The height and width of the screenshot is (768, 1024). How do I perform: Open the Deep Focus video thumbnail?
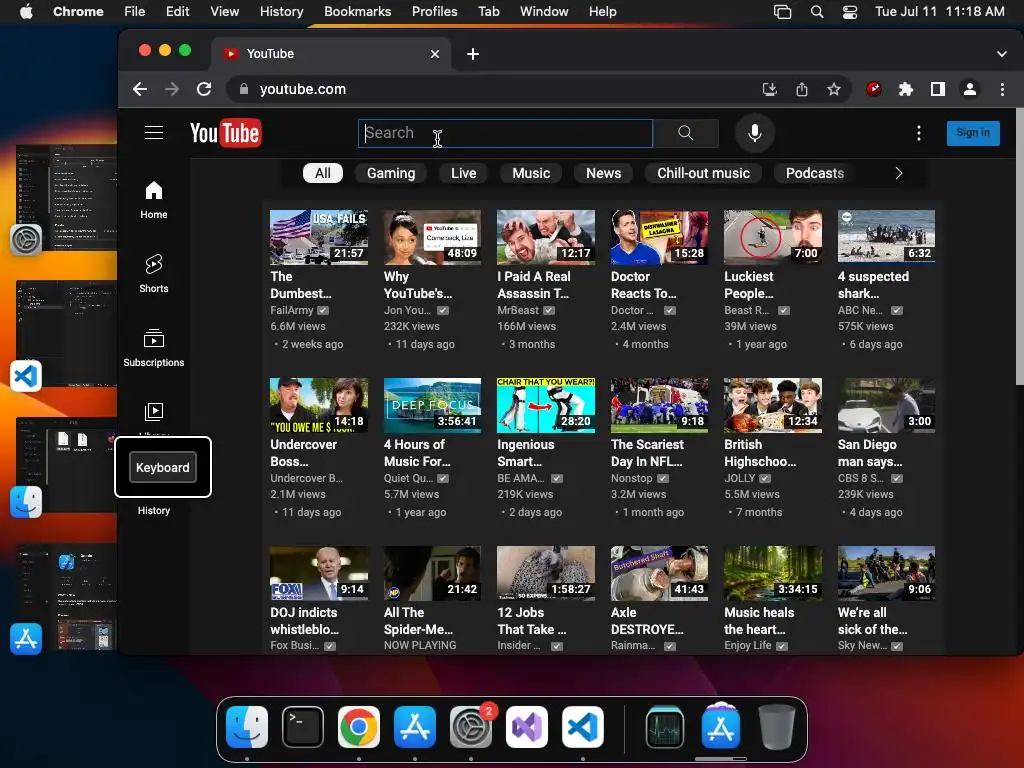pyautogui.click(x=432, y=405)
